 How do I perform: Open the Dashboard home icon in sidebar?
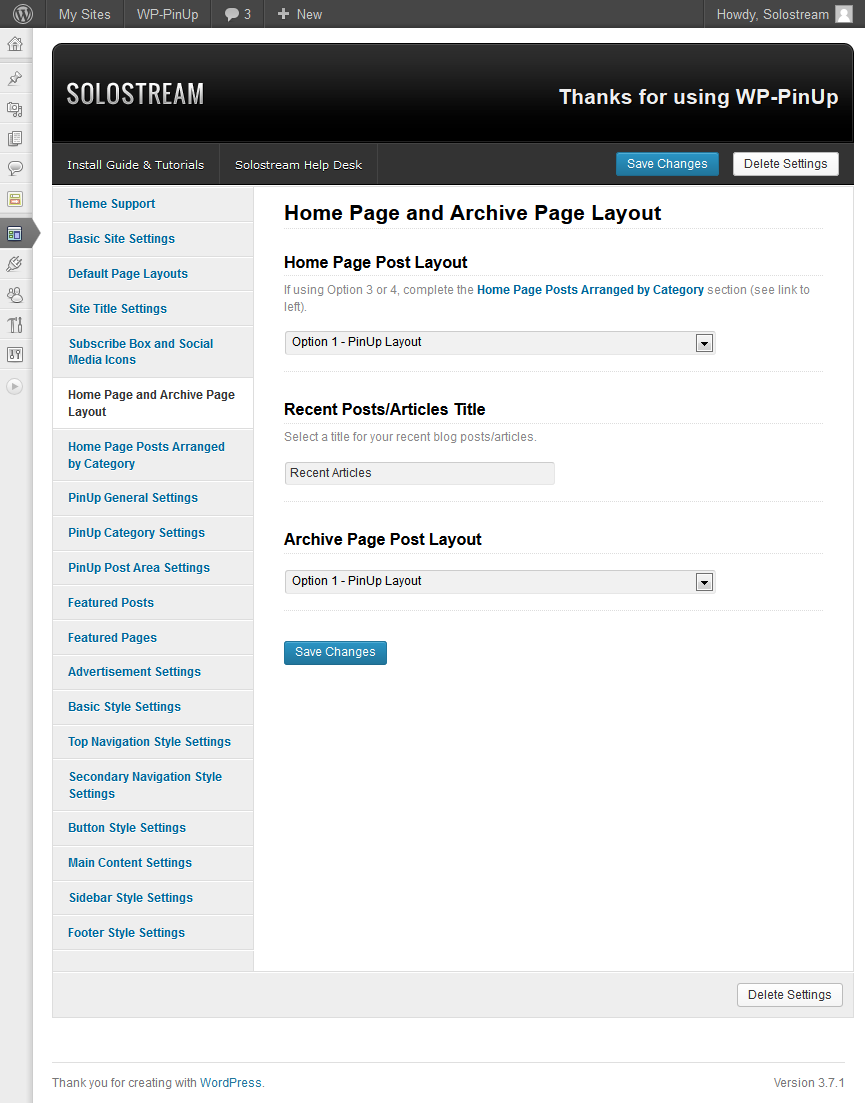pyautogui.click(x=15, y=44)
